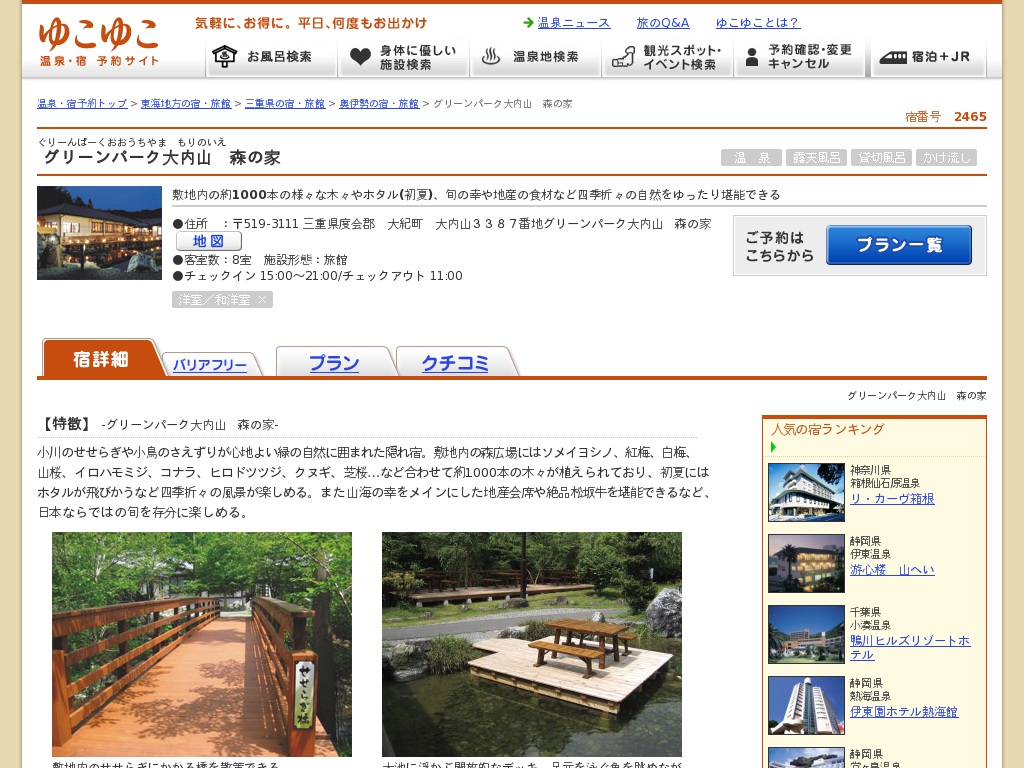Image resolution: width=1024 pixels, height=768 pixels.
Task: Click the ゆこゆこ site logo
Action: (x=99, y=42)
